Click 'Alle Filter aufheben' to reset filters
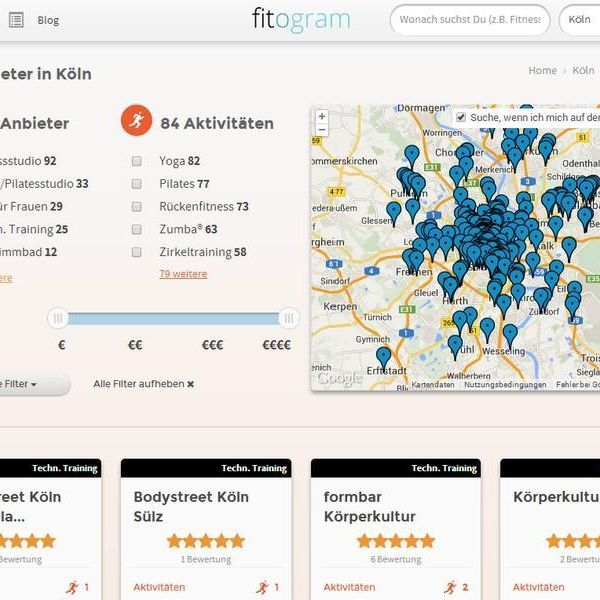Screen dimensions: 600x600 [x=143, y=384]
